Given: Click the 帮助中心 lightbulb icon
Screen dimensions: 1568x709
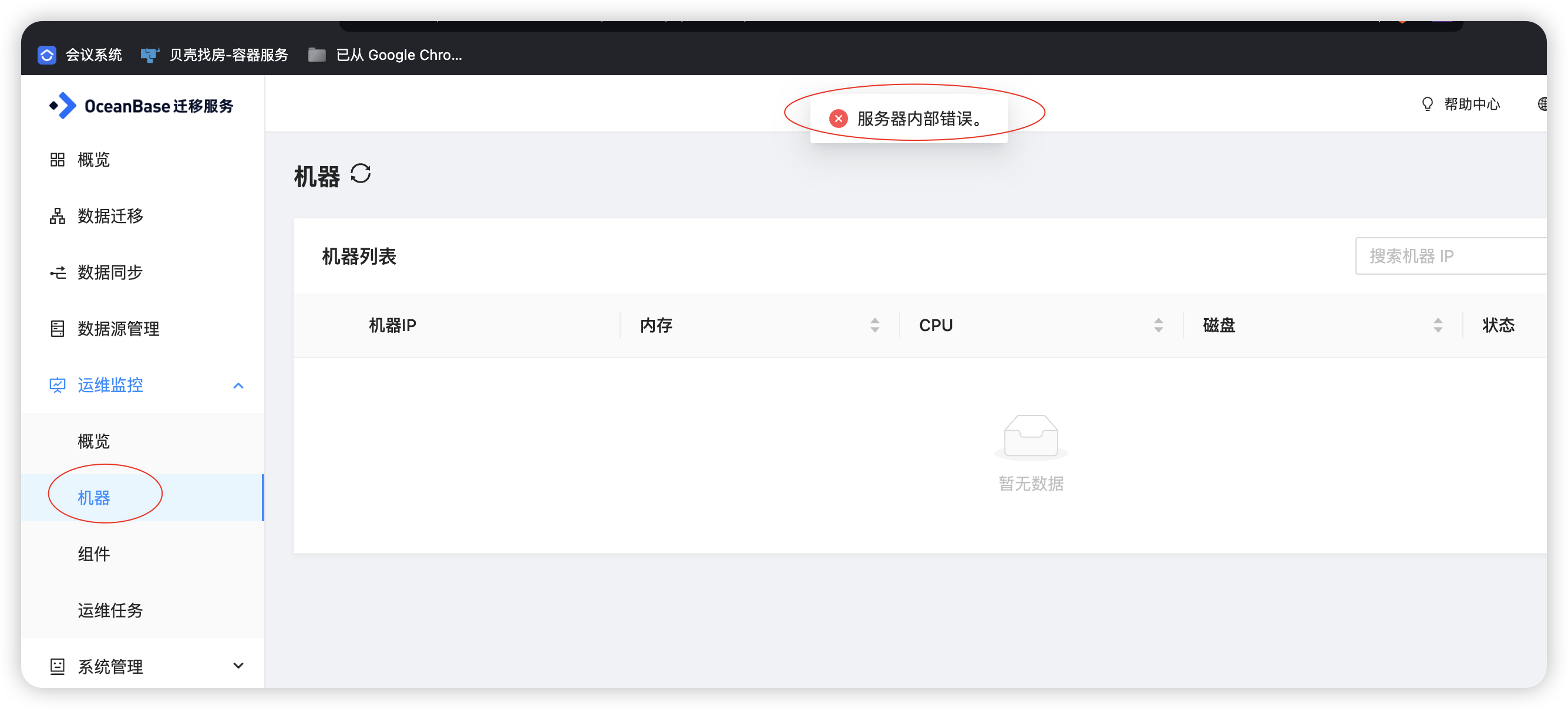Looking at the screenshot, I should pos(1428,104).
